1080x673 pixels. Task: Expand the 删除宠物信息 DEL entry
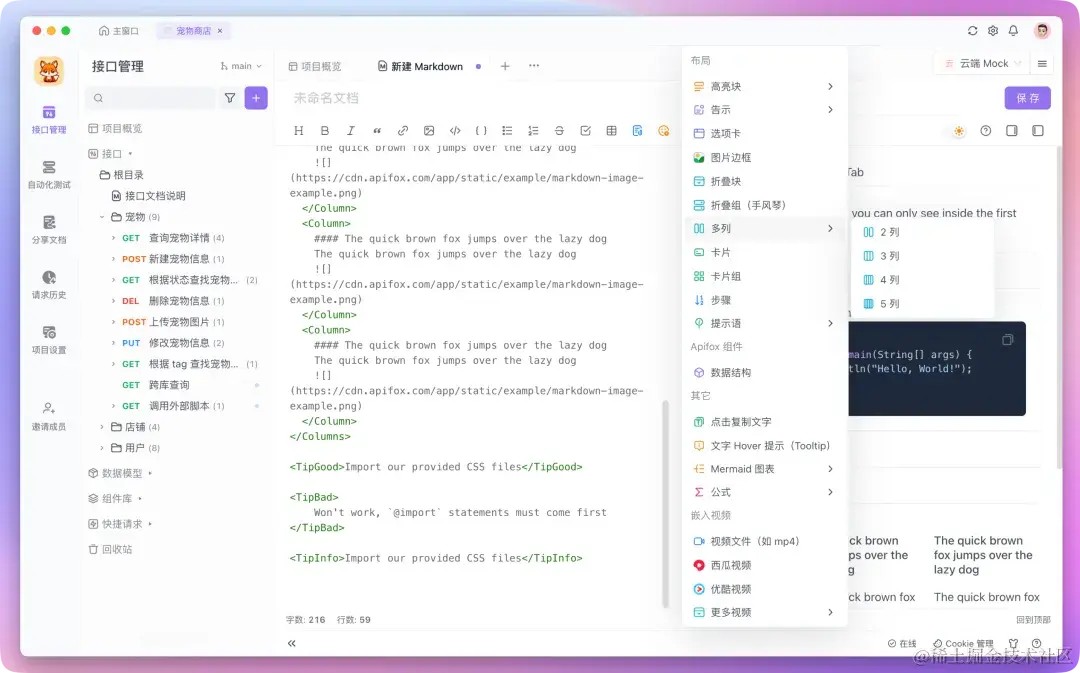[114, 301]
